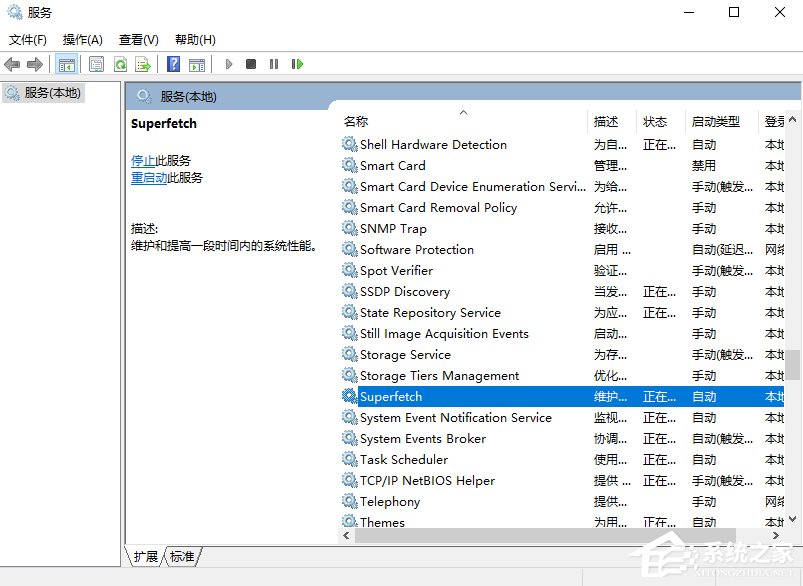Screen dimensions: 803x586
Task: Click the Back navigation arrow
Action: coord(13,64)
